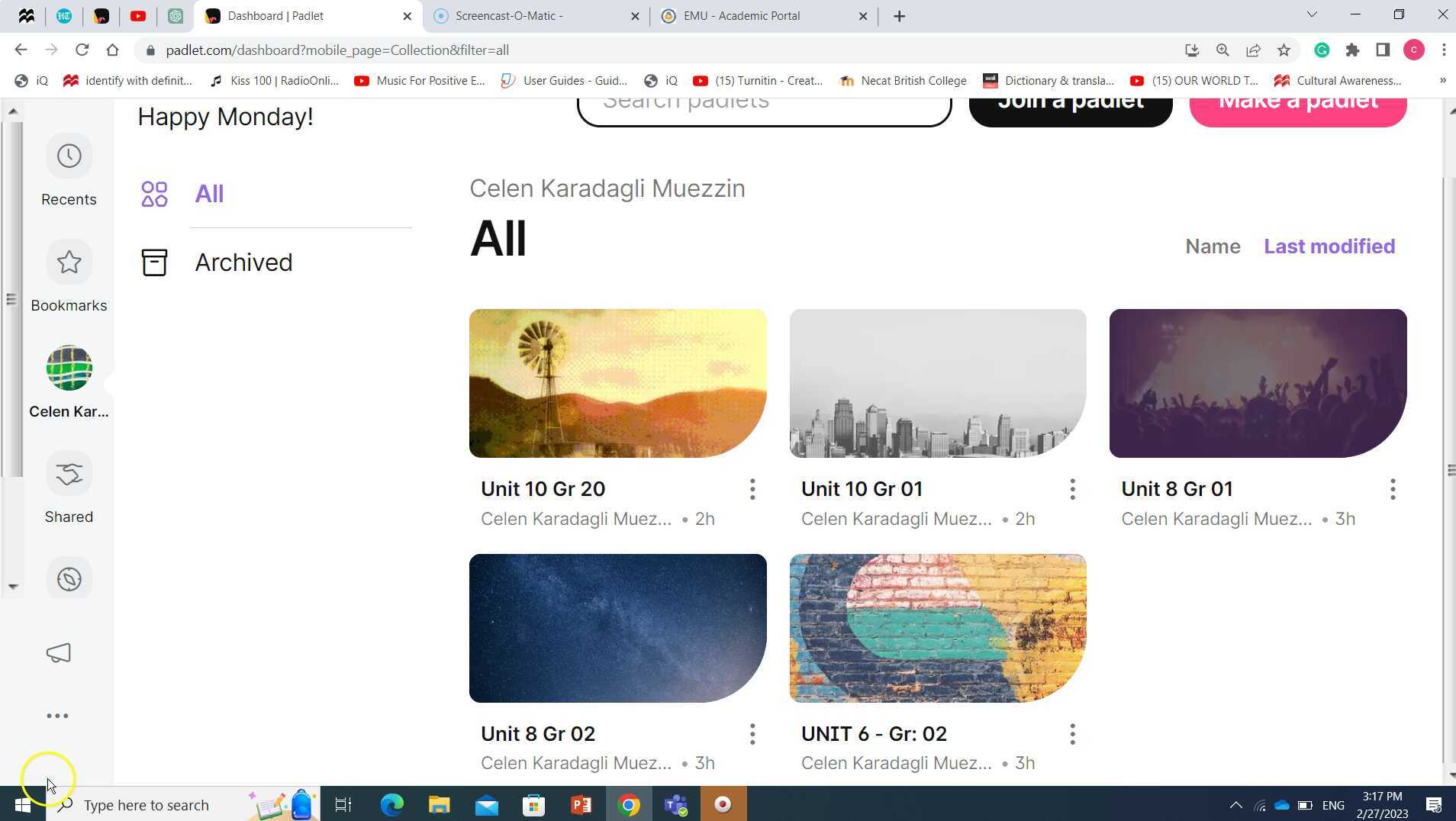
Task: Open the megaphone What's New icon
Action: (57, 653)
